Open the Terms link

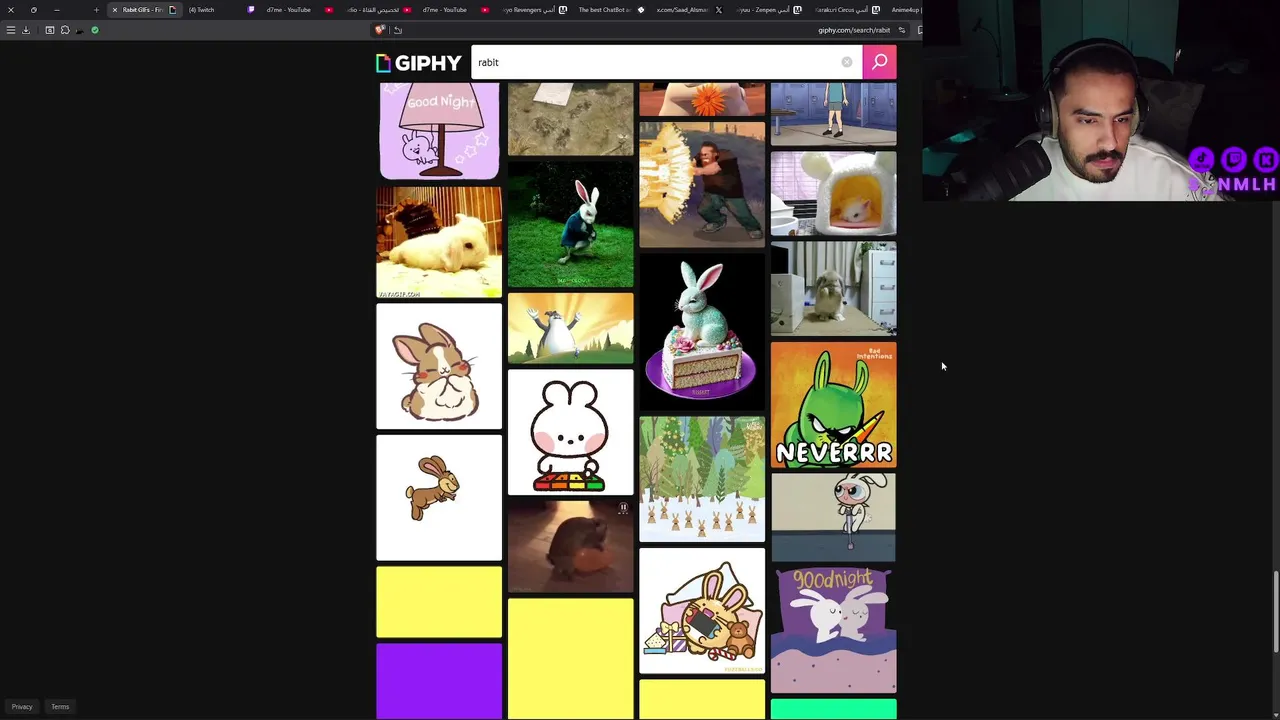[60, 707]
